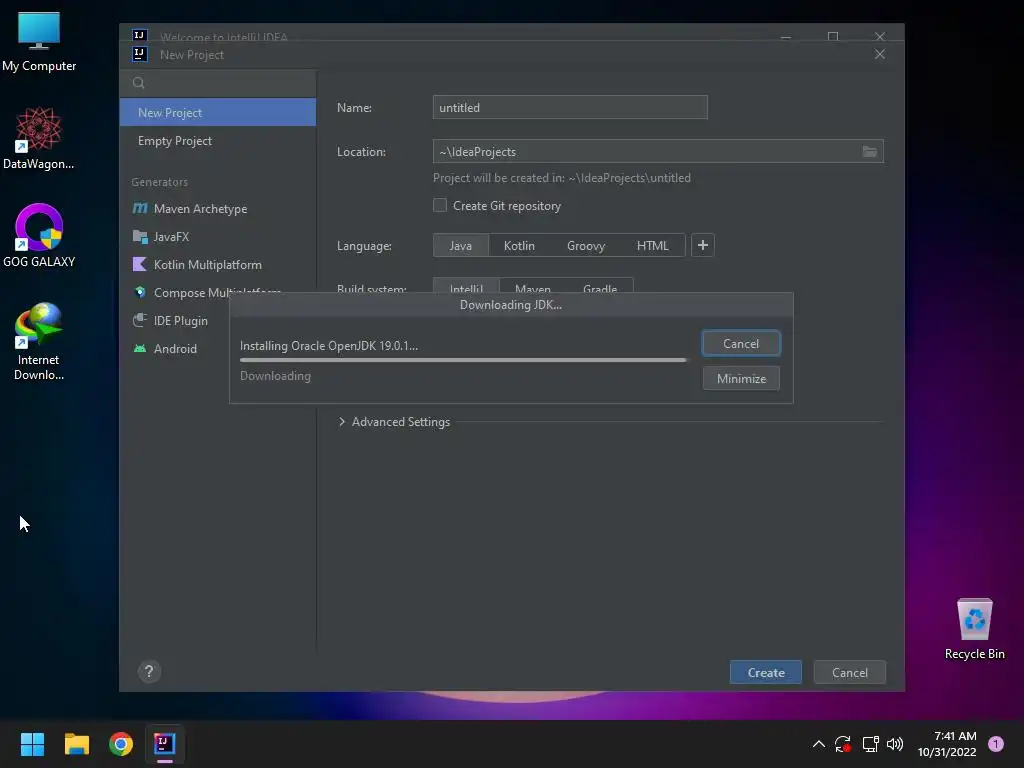Click the project Name field
The width and height of the screenshot is (1024, 768).
click(x=570, y=107)
